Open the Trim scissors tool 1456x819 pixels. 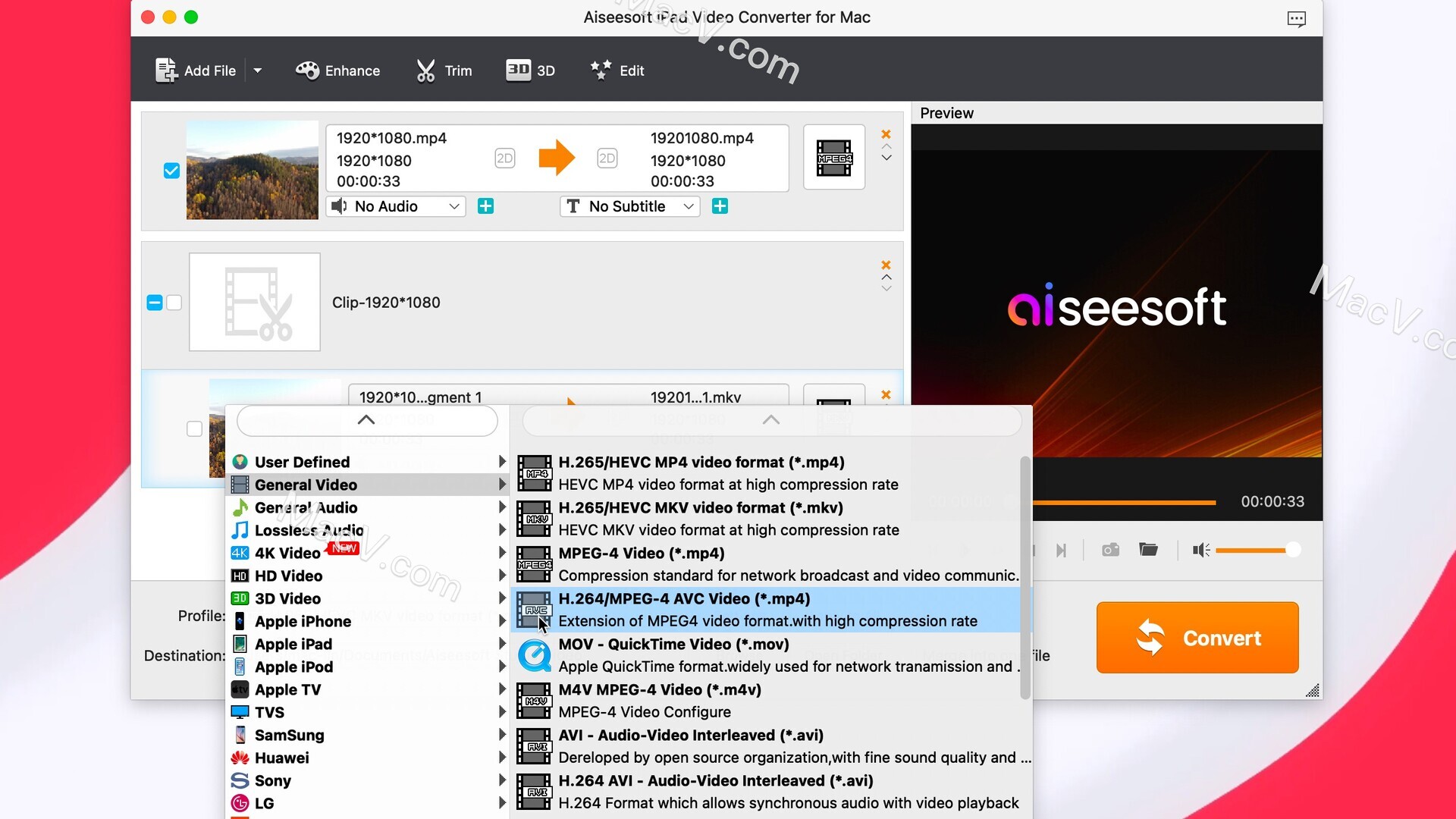point(444,71)
